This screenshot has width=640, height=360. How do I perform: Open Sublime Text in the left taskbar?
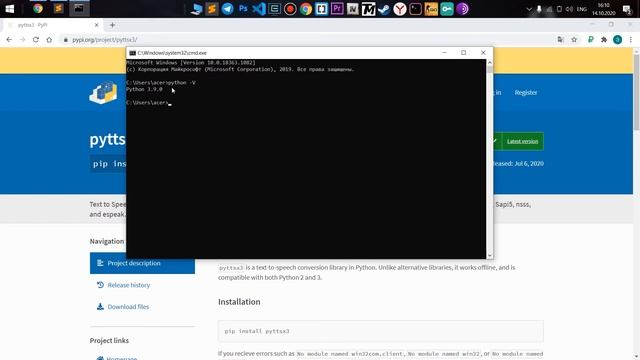click(x=58, y=9)
